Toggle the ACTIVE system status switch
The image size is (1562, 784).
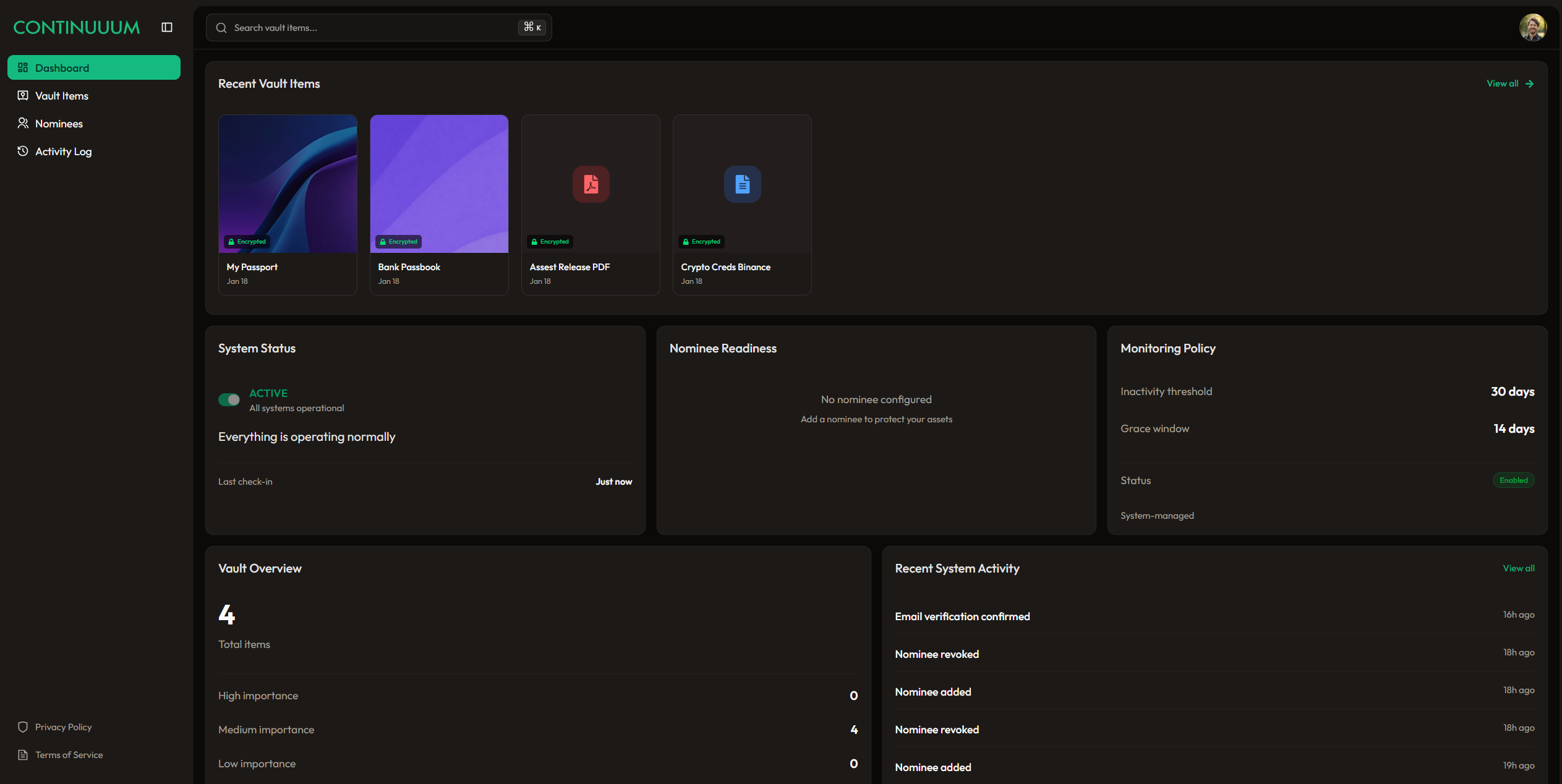tap(229, 399)
